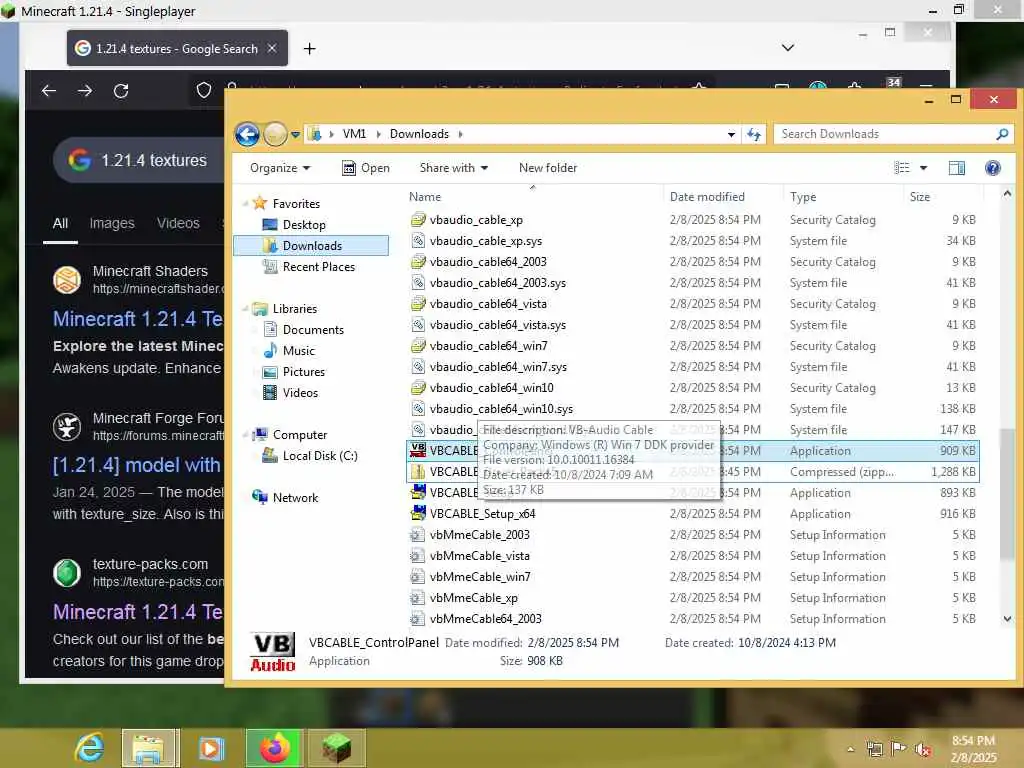Select vbaudio_cable64_win7 catalog icon
1024x768 pixels.
pyautogui.click(x=418, y=346)
